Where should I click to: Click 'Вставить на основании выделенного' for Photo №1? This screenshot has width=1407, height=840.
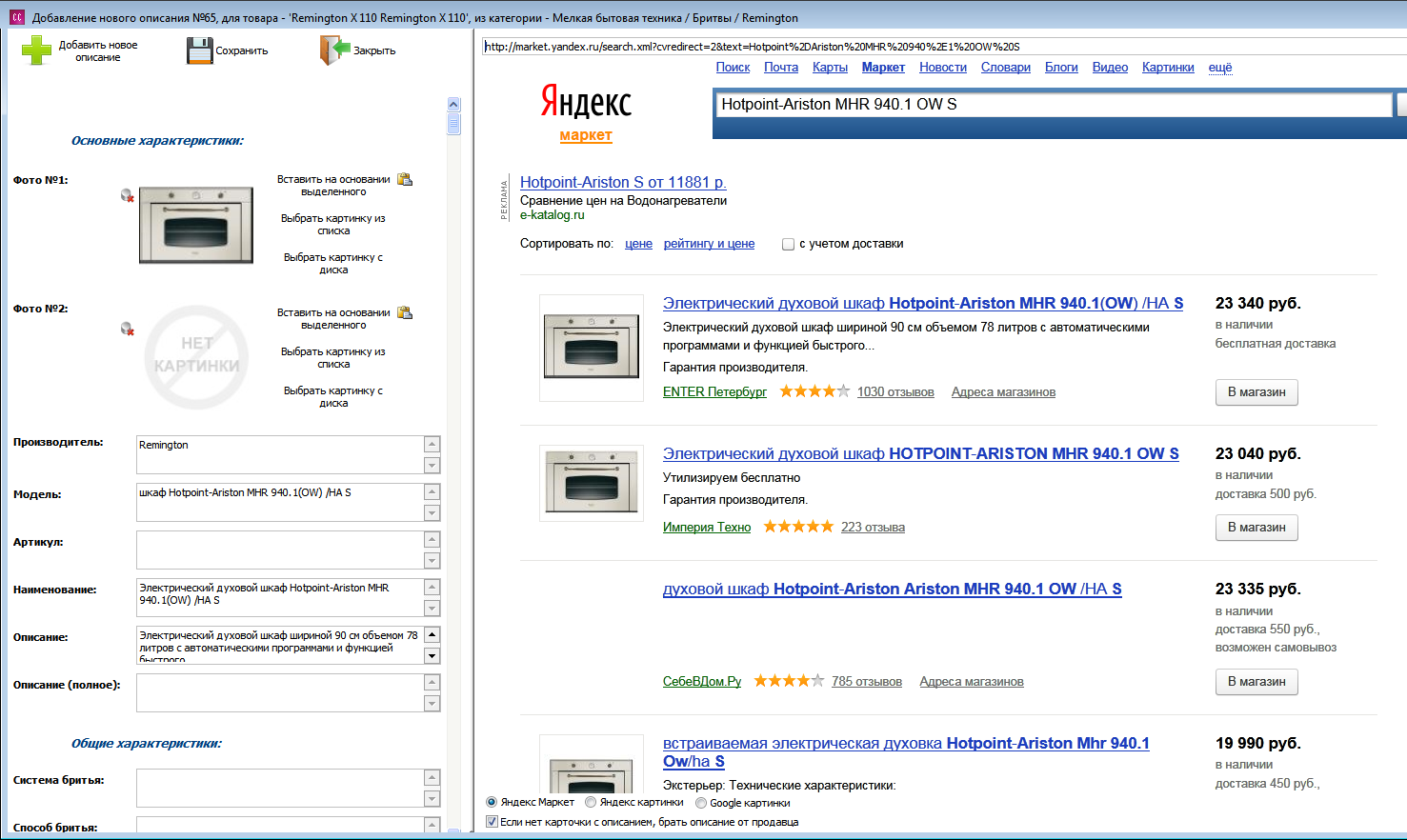point(333,186)
